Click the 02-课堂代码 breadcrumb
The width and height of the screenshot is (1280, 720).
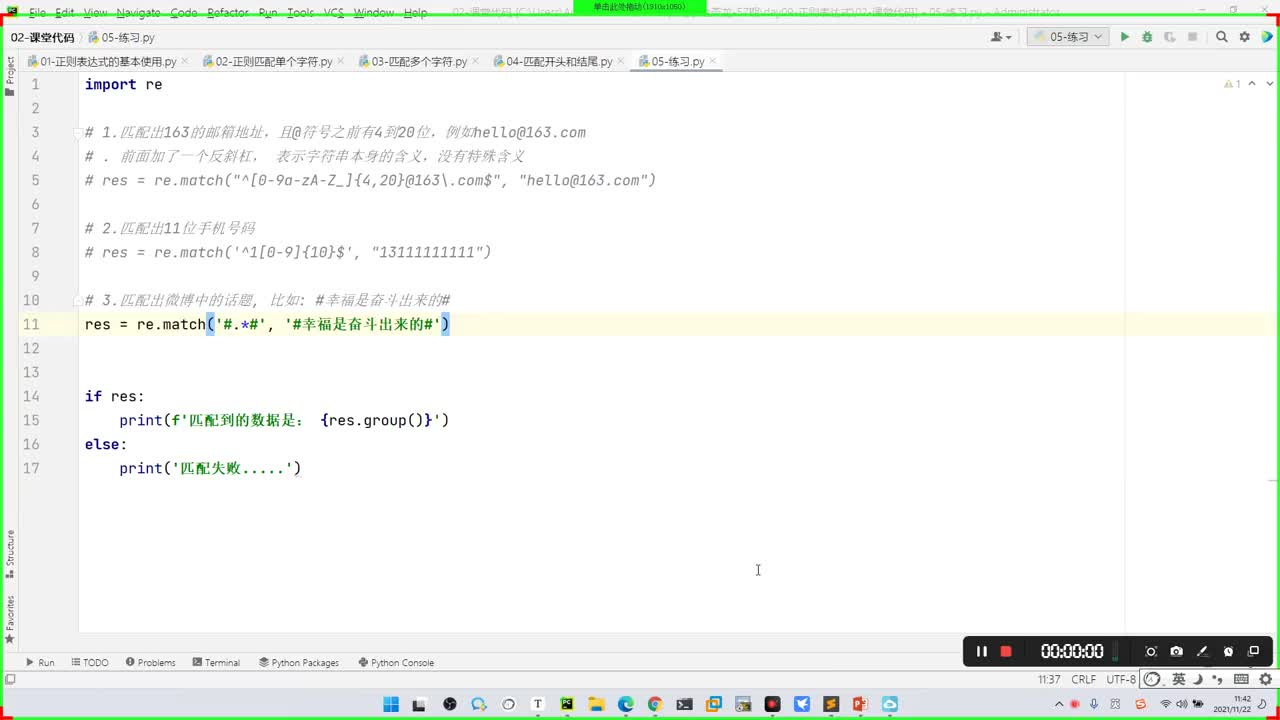tap(42, 37)
